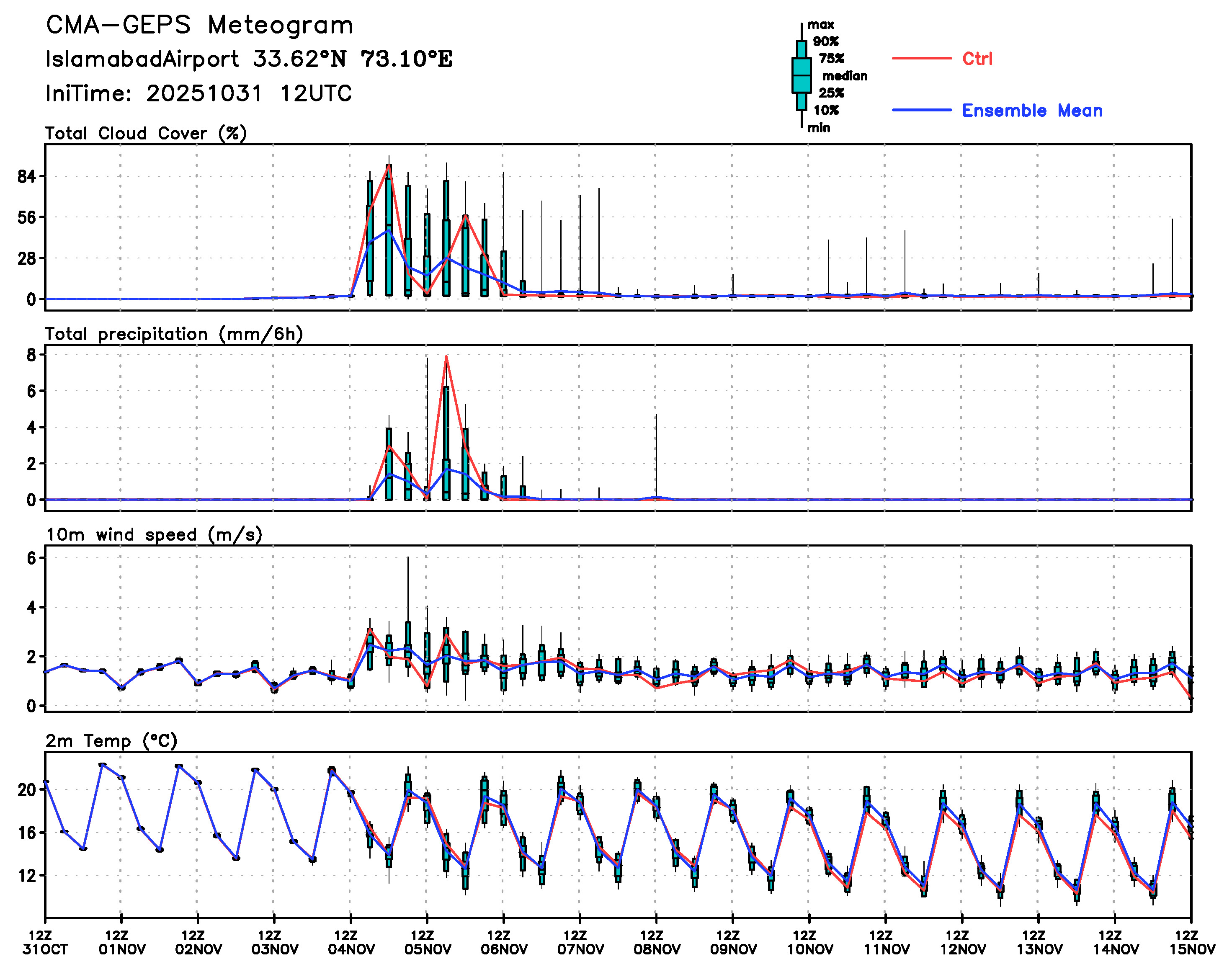Click the Total precipitation panel title
Image resolution: width=1232 pixels, height=972 pixels.
pos(173,334)
